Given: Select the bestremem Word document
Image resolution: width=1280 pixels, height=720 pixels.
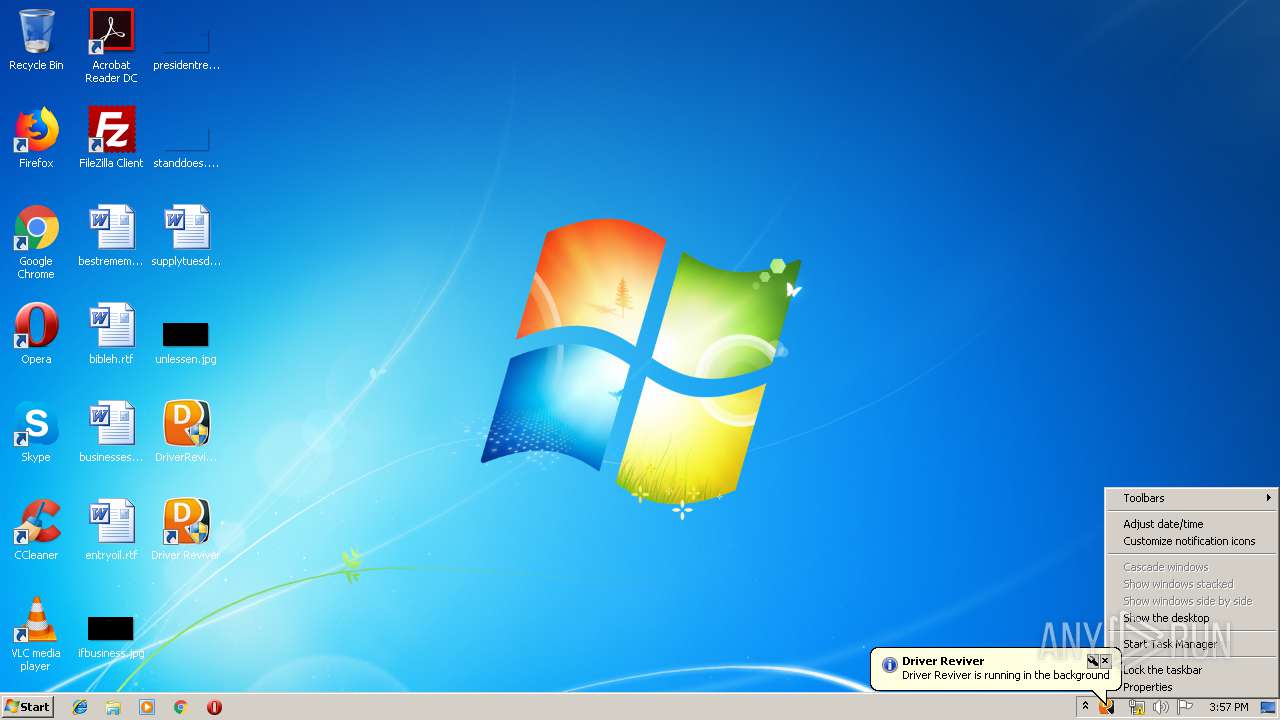Looking at the screenshot, I should point(111,236).
